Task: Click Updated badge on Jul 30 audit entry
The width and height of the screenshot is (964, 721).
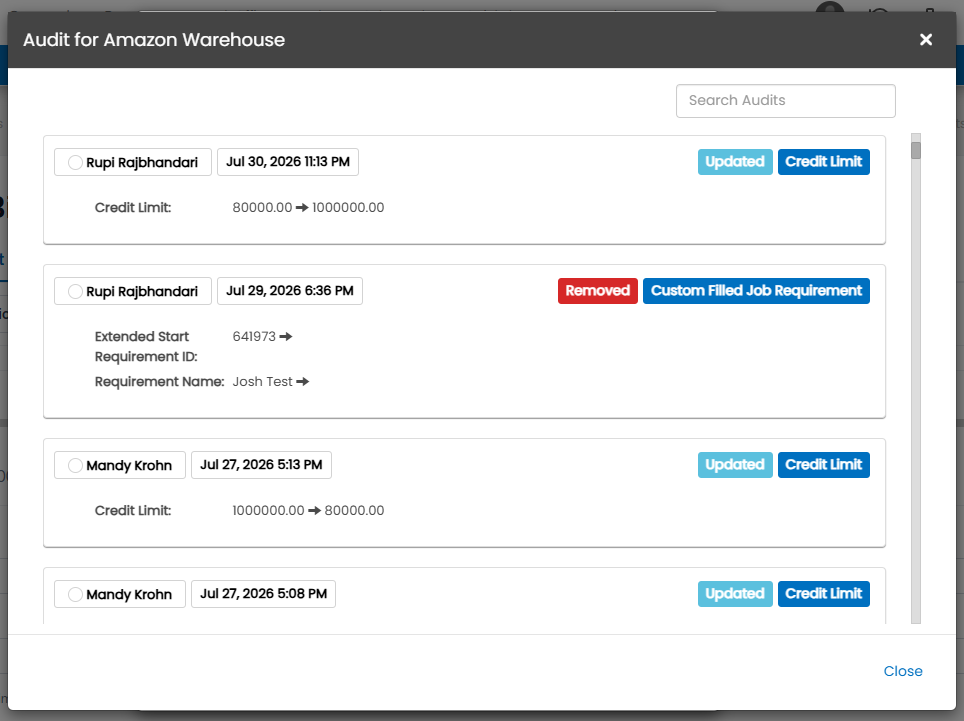Action: [735, 162]
